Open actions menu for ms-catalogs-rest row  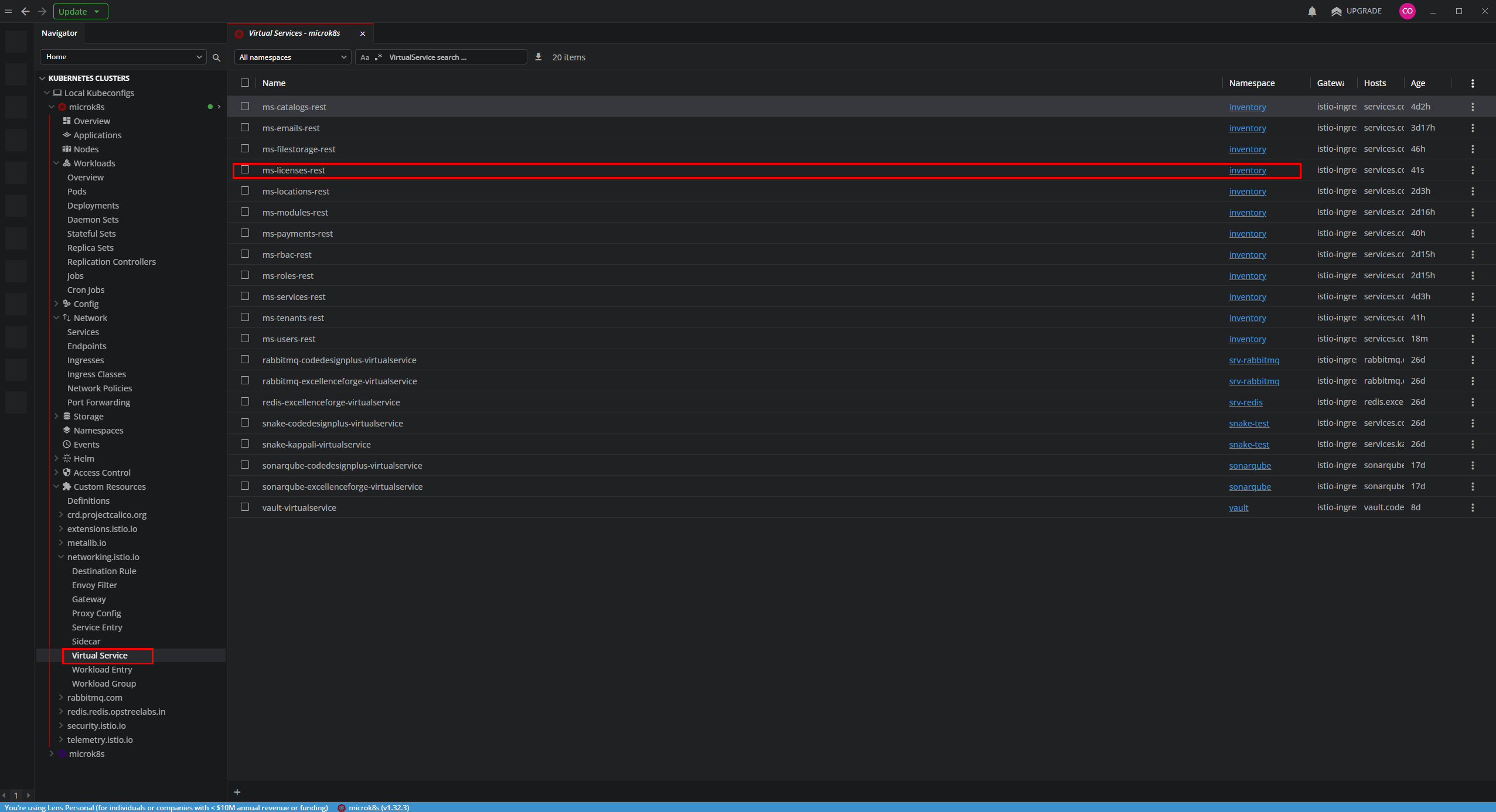pyautogui.click(x=1473, y=107)
